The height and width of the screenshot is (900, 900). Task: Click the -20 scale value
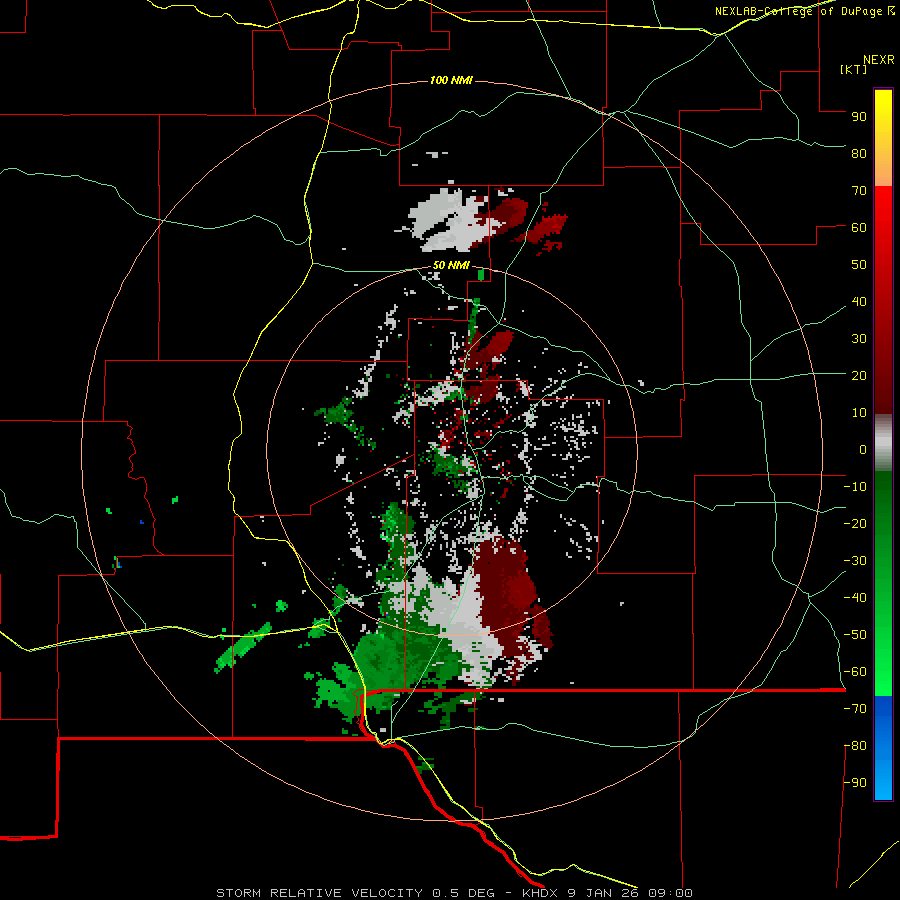coord(855,524)
